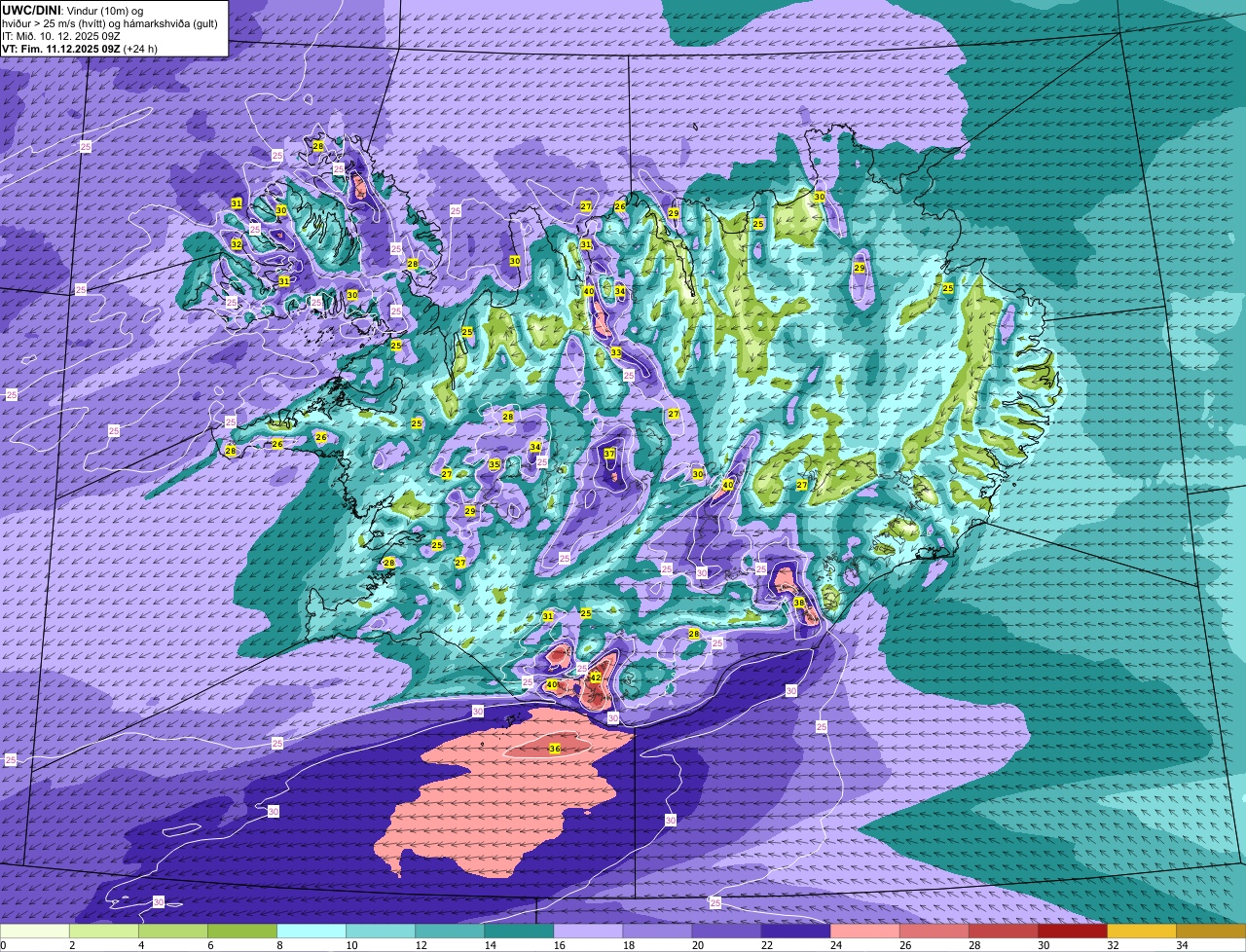The height and width of the screenshot is (952, 1246).
Task: Select the salmon 24–26 m/s legend swatch
Action: 864,932
